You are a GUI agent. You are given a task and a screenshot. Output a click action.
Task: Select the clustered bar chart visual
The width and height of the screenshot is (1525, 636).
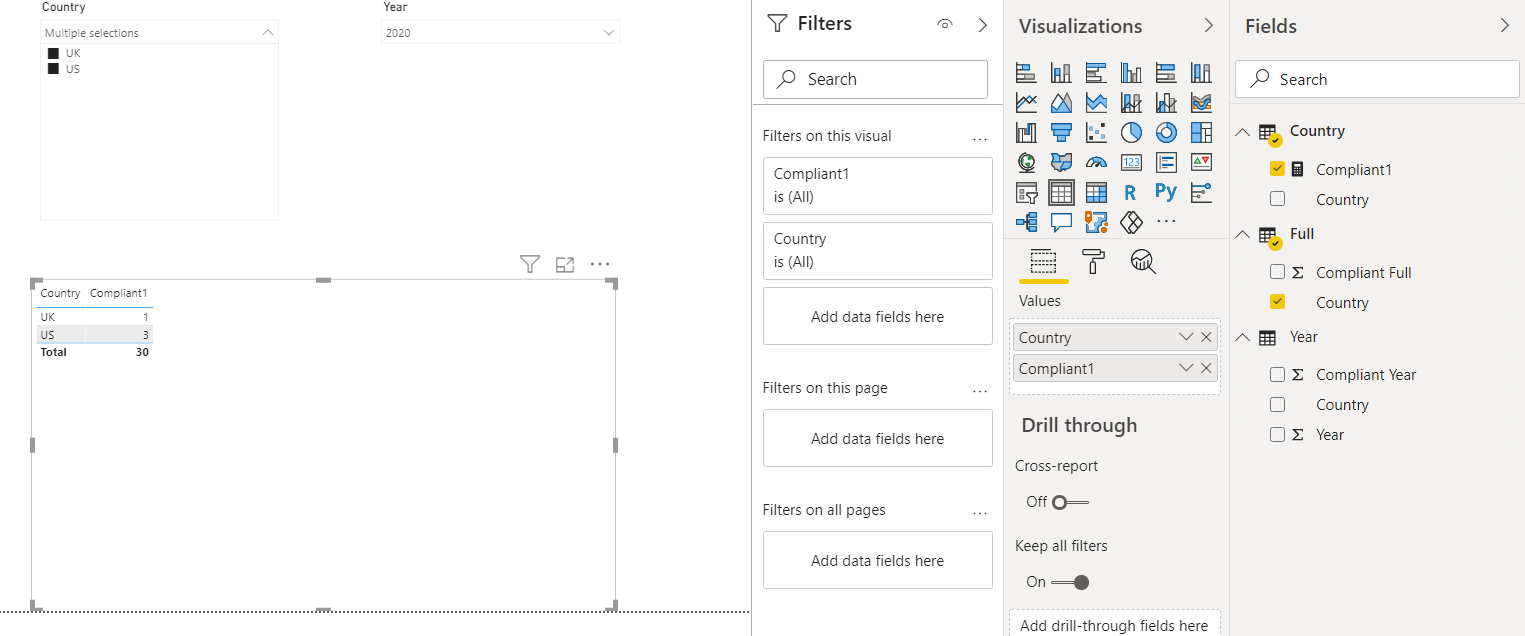(1096, 73)
